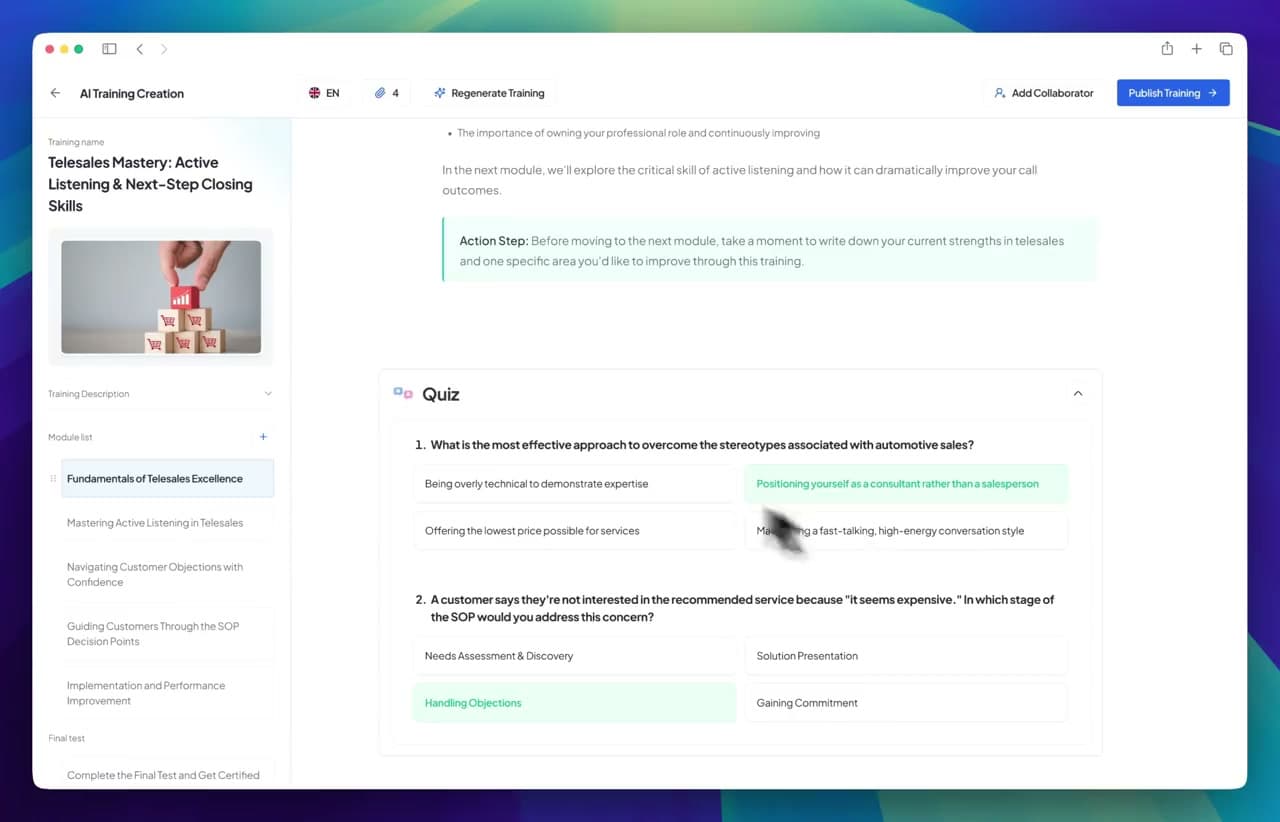Open a new tab with plus icon

[1196, 49]
